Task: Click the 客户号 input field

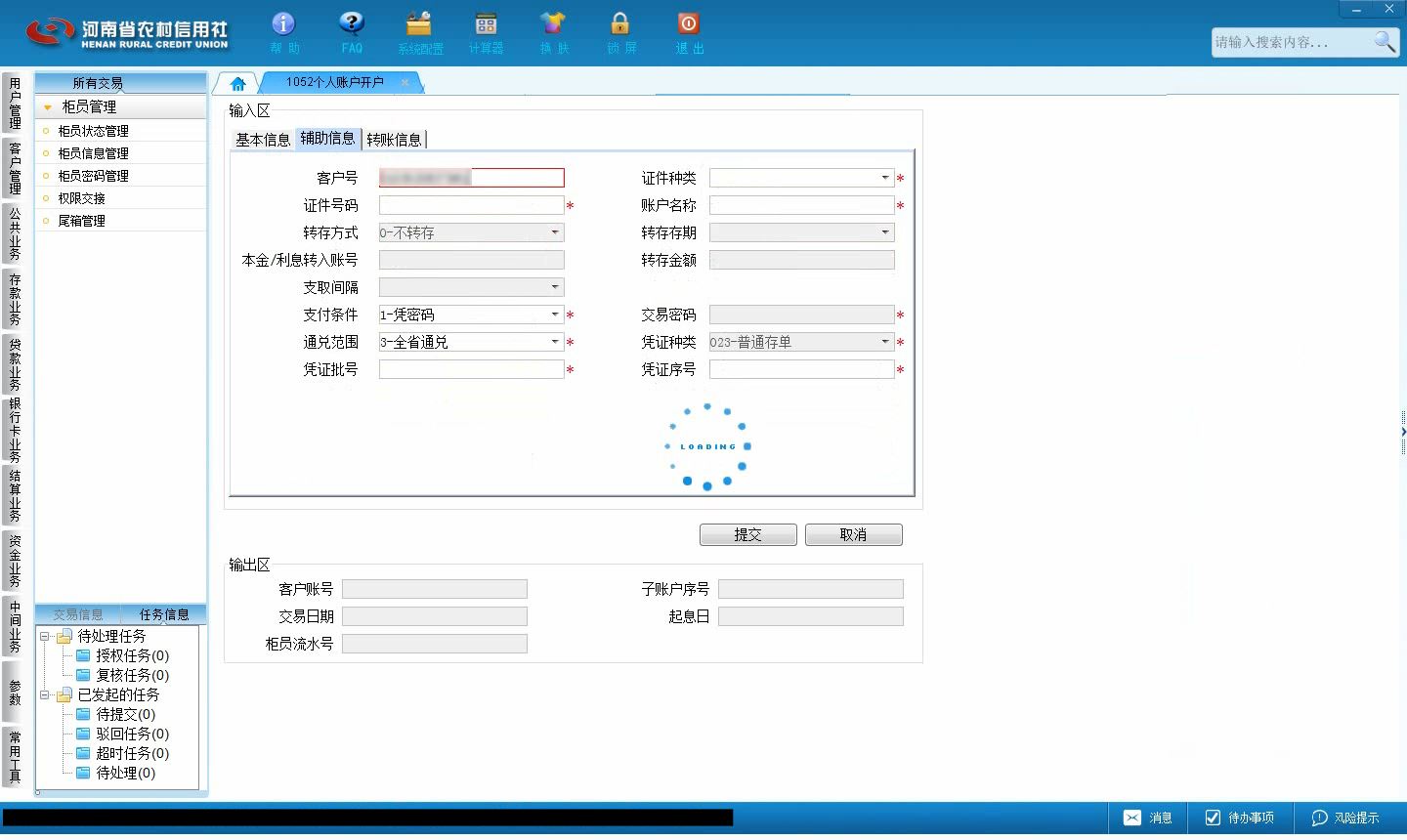Action: coord(471,178)
